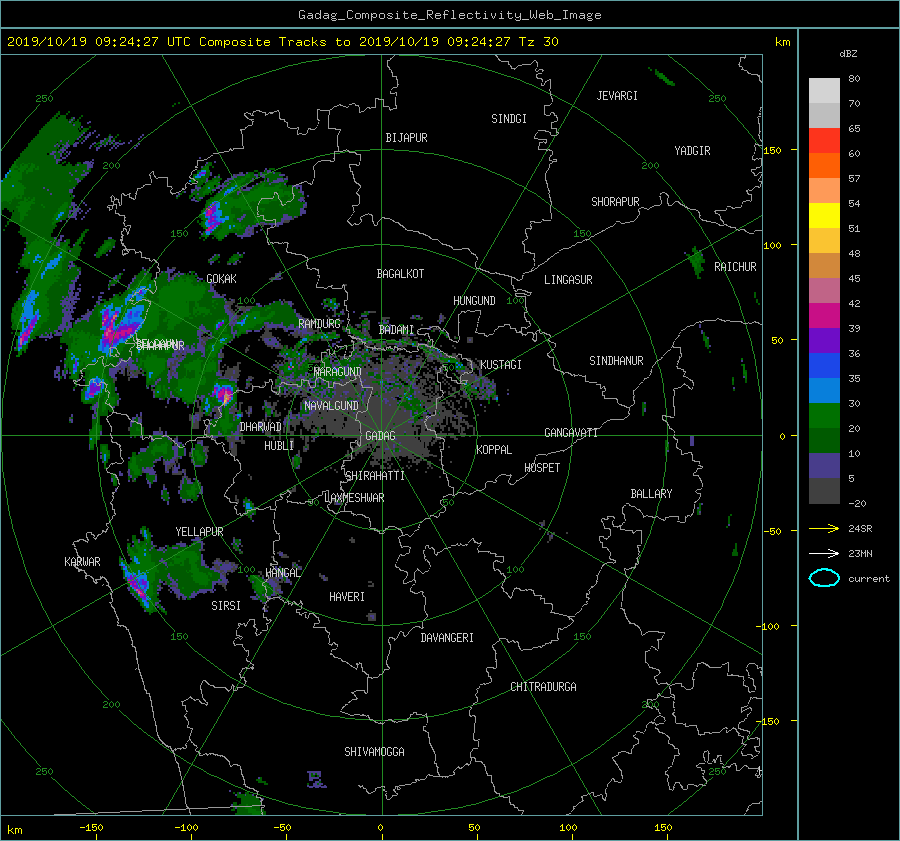Click the JEVARGI city label
This screenshot has height=841, width=900.
617,96
